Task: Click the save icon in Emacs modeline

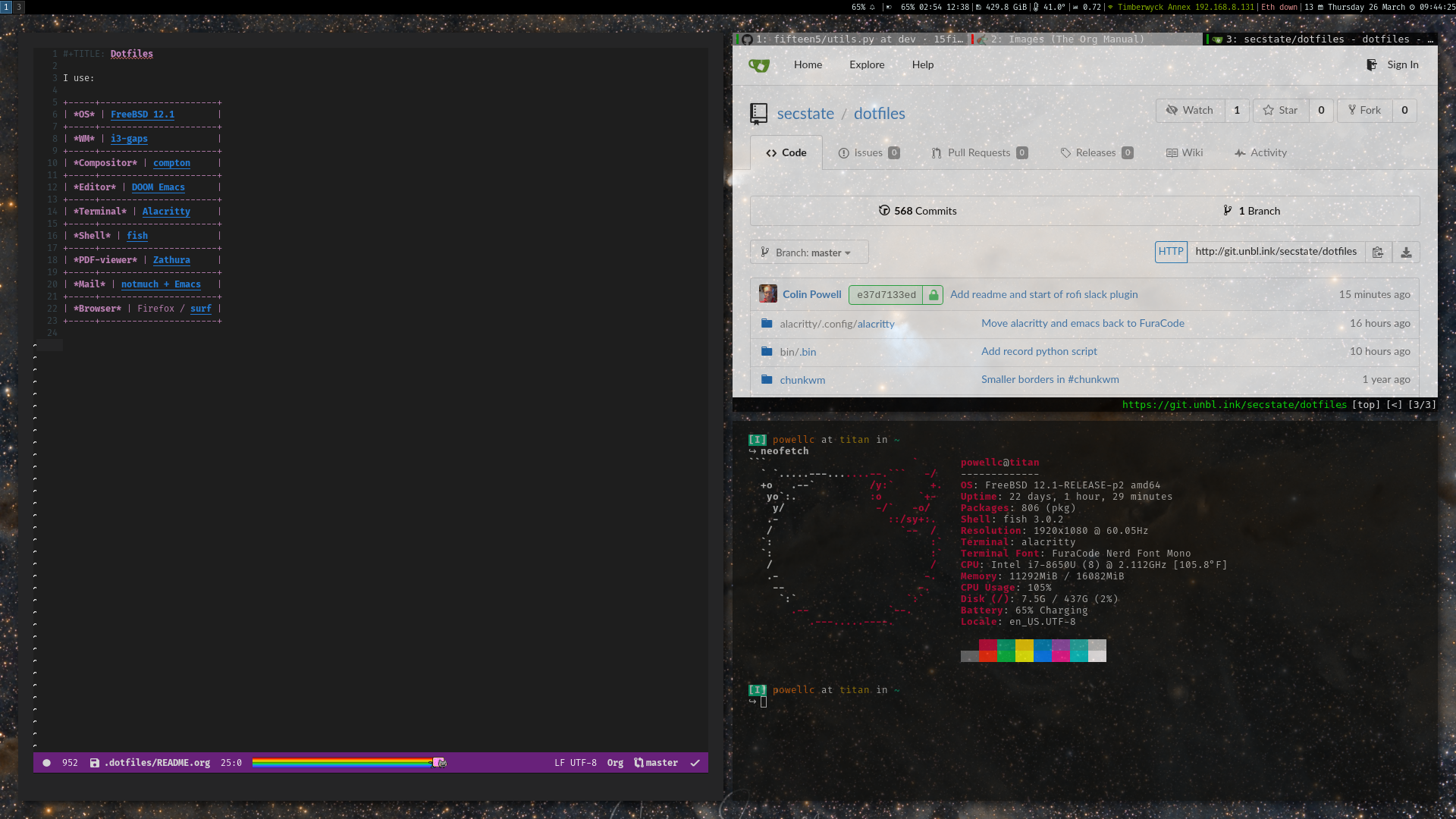Action: [x=95, y=763]
